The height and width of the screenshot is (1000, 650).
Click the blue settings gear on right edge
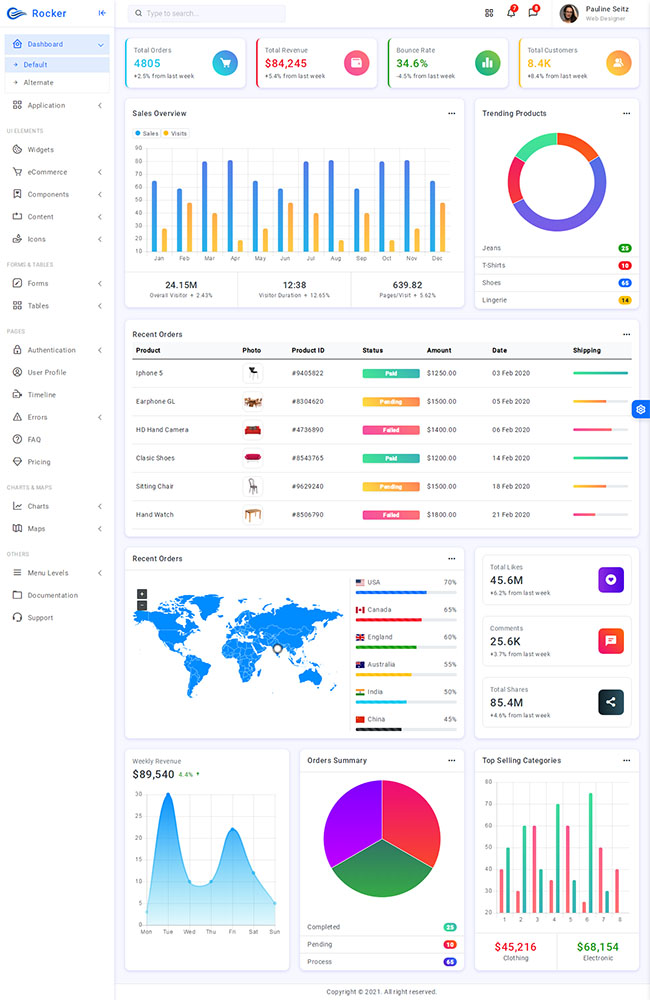coord(641,409)
